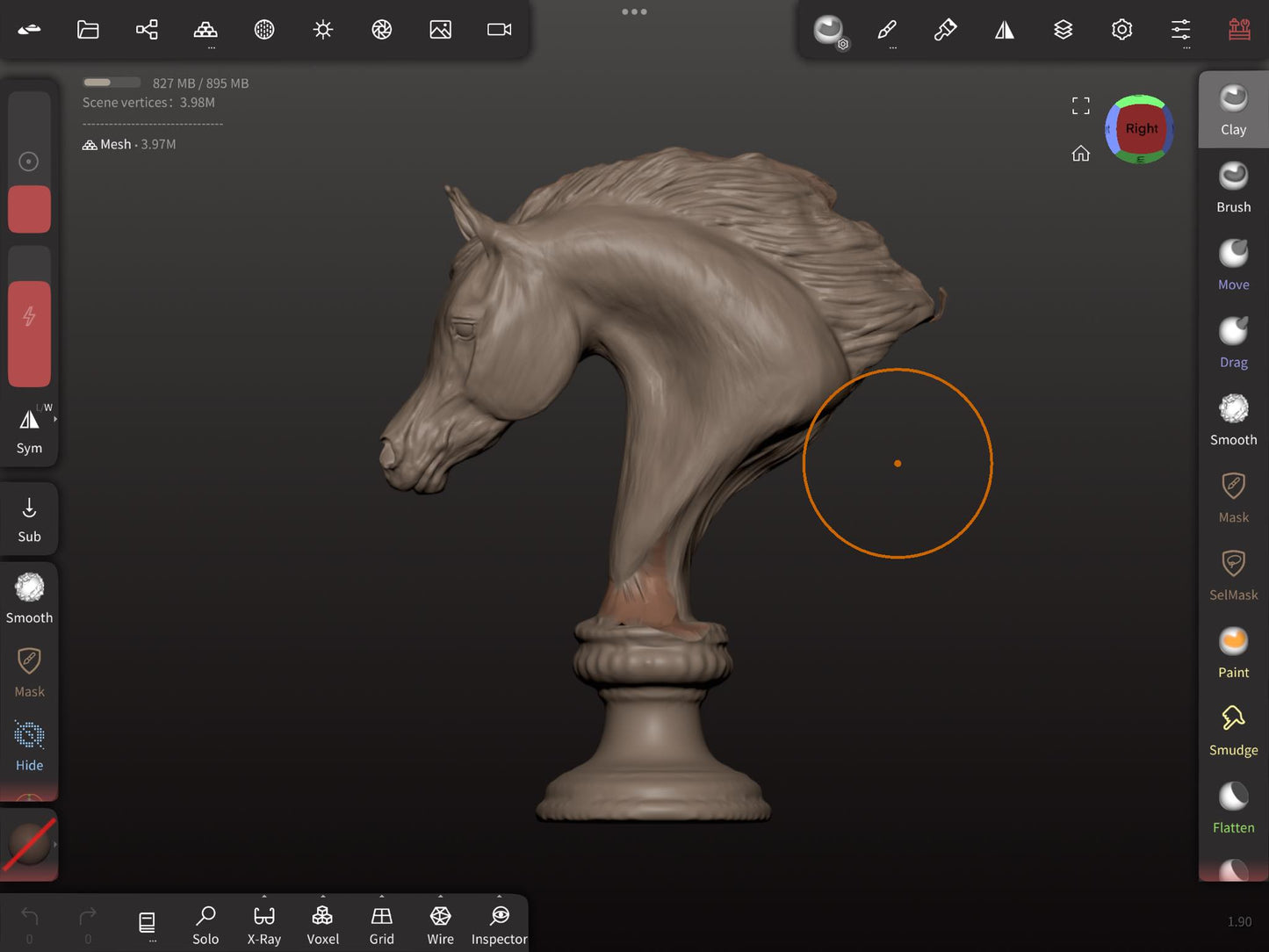This screenshot has height=952, width=1269.
Task: Select the SelMask tool
Action: (x=1233, y=574)
